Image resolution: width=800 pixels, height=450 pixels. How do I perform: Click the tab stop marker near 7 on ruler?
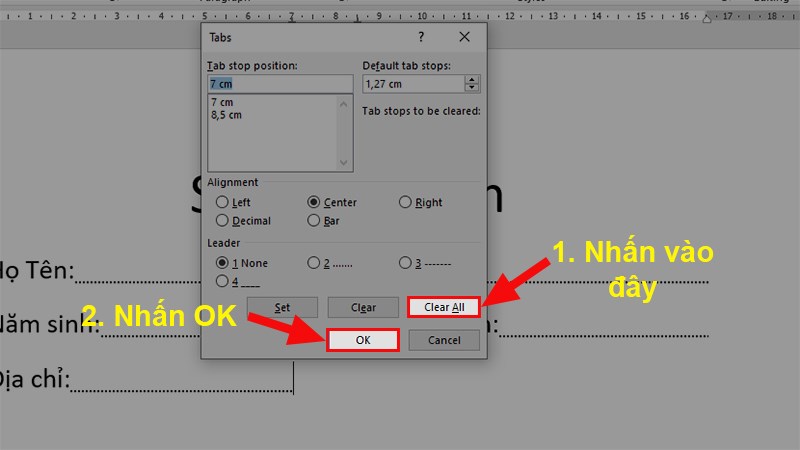tap(292, 18)
